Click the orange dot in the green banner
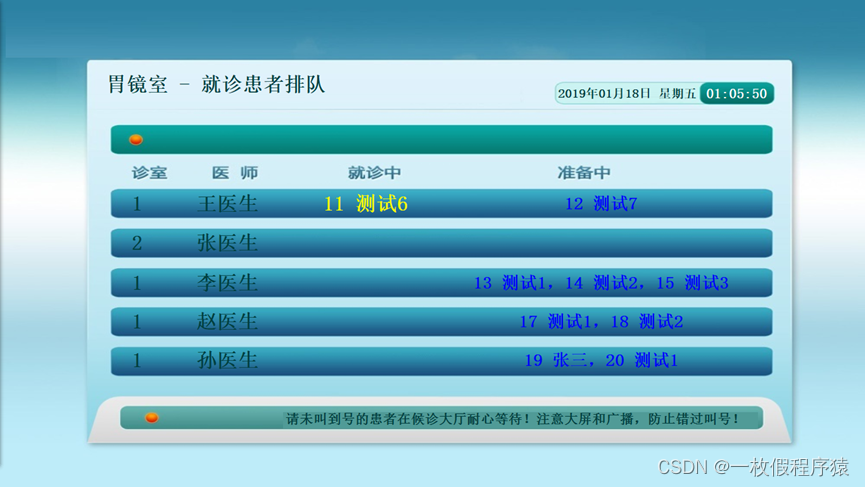This screenshot has width=865, height=487. click(136, 140)
